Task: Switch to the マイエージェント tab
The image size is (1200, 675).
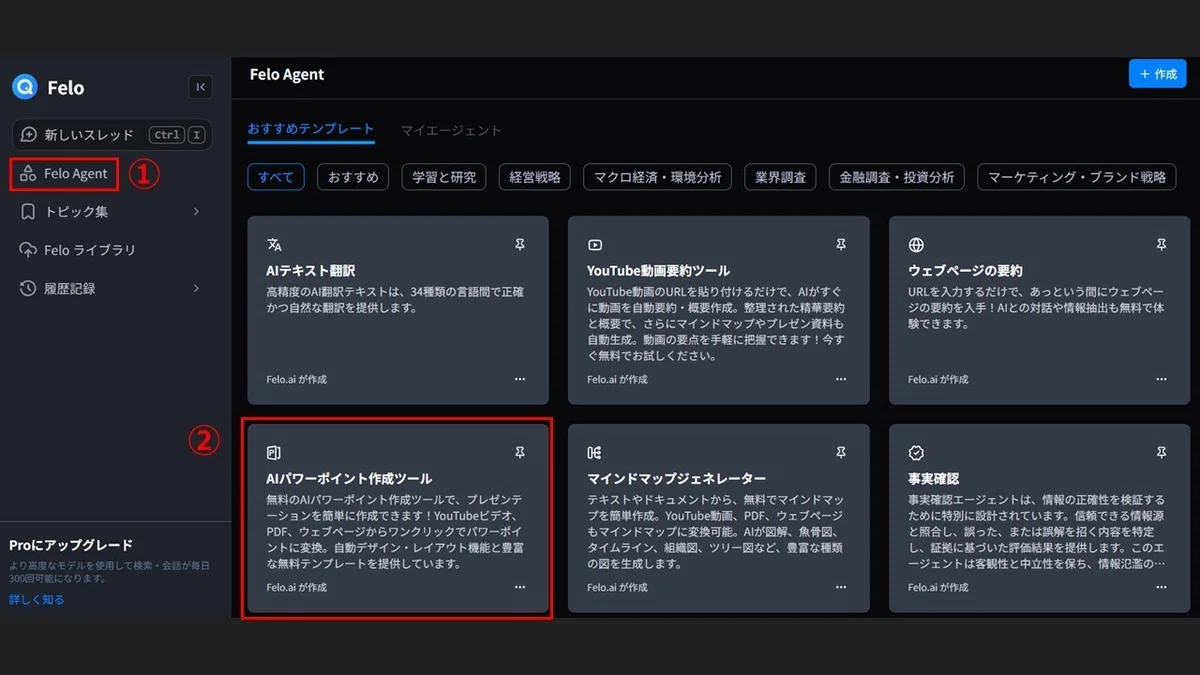Action: [x=451, y=130]
